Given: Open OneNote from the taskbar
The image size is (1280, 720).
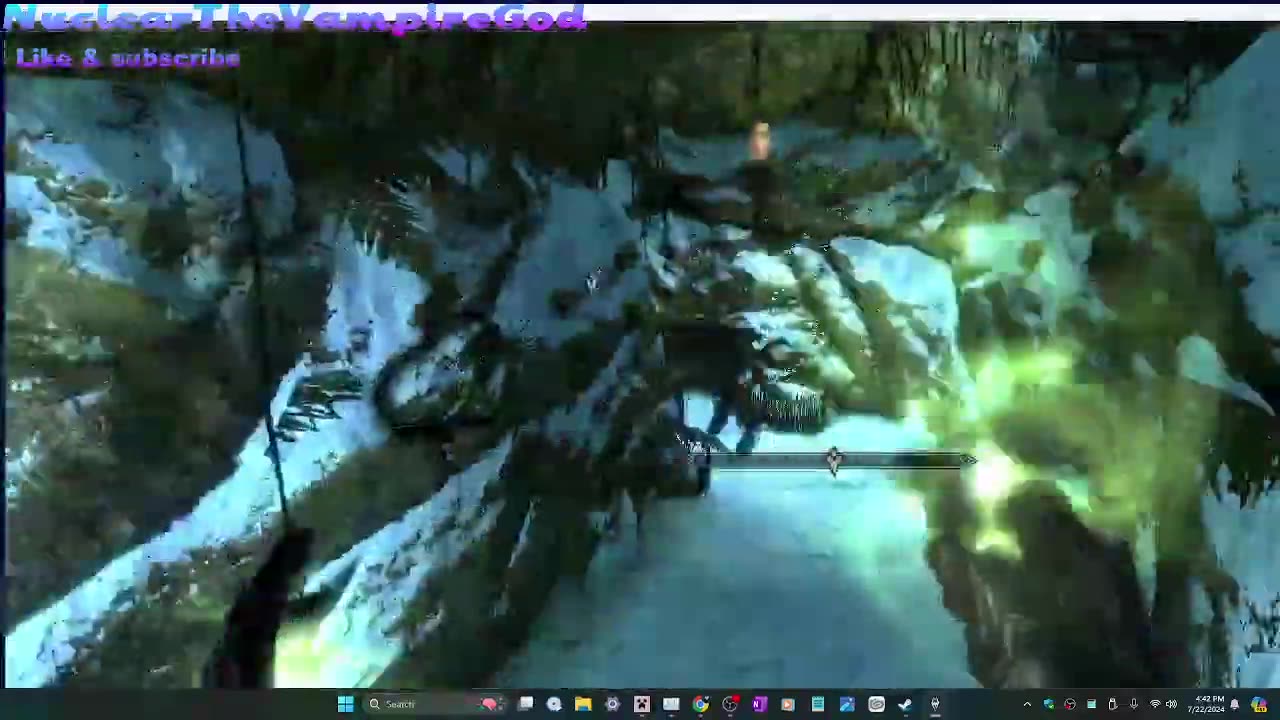Looking at the screenshot, I should click(x=759, y=704).
